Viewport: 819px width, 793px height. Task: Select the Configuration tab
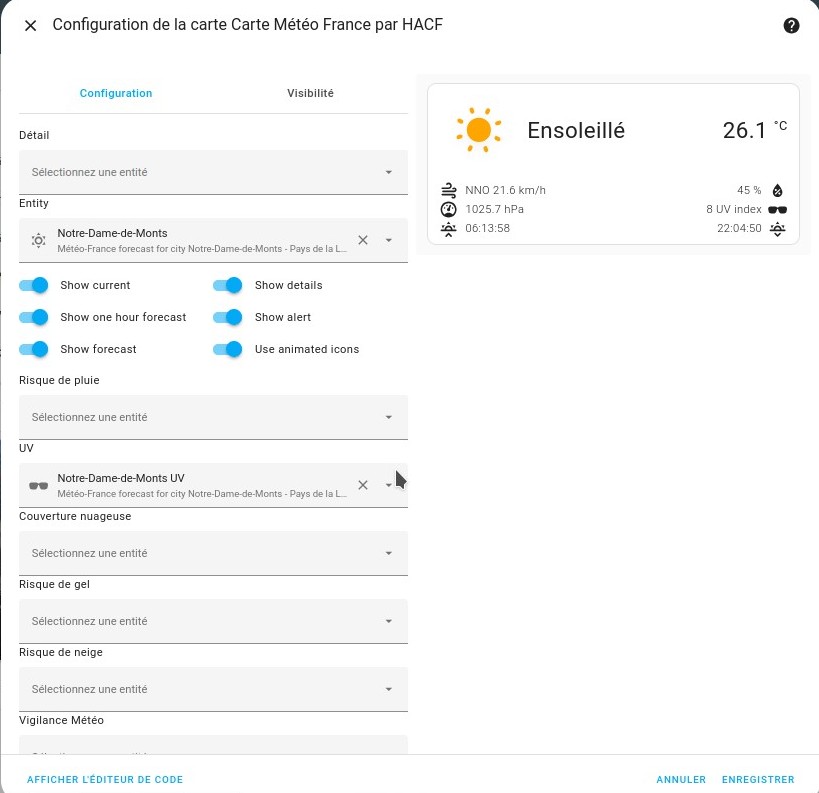pos(116,93)
